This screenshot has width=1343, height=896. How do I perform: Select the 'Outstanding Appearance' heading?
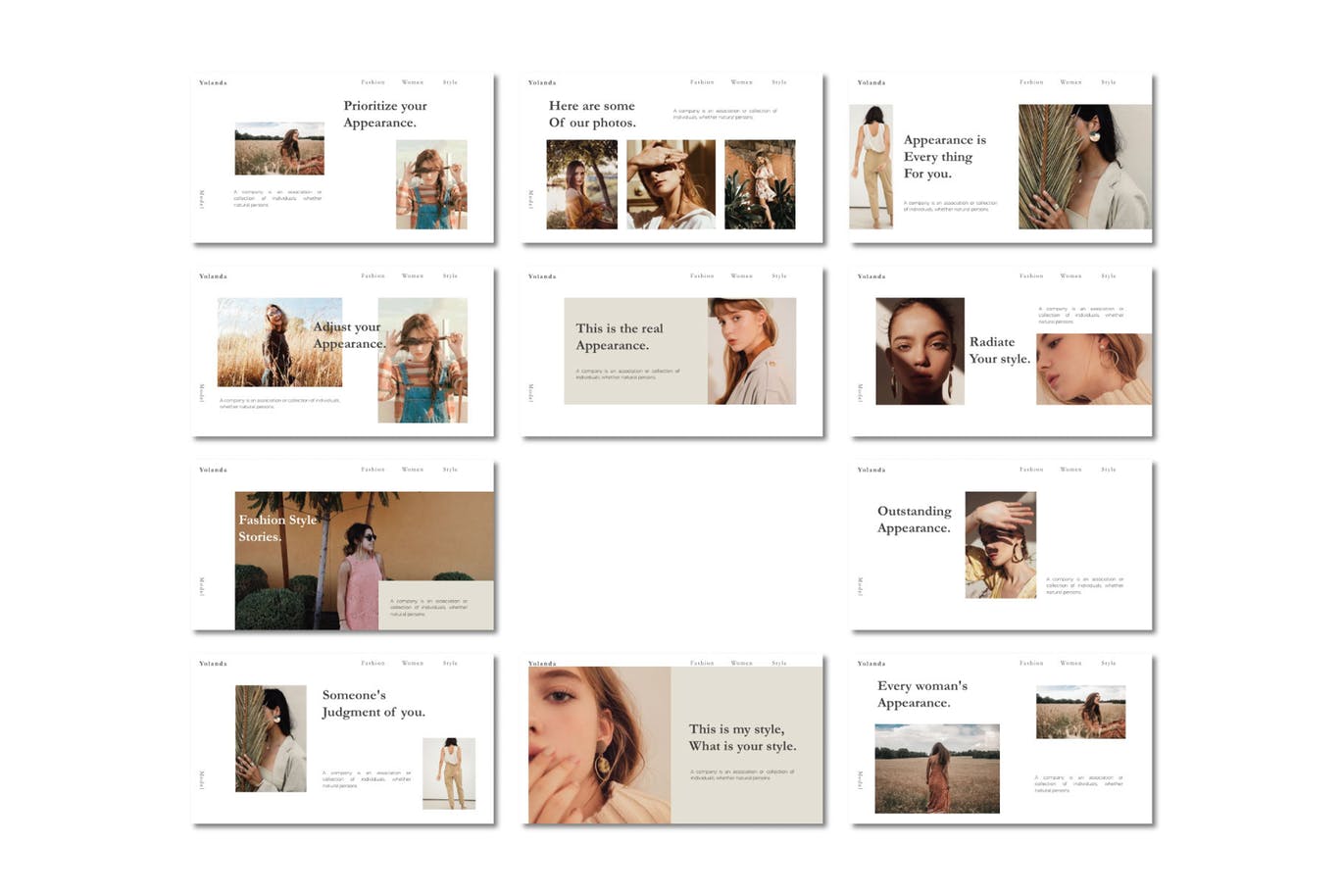914,520
